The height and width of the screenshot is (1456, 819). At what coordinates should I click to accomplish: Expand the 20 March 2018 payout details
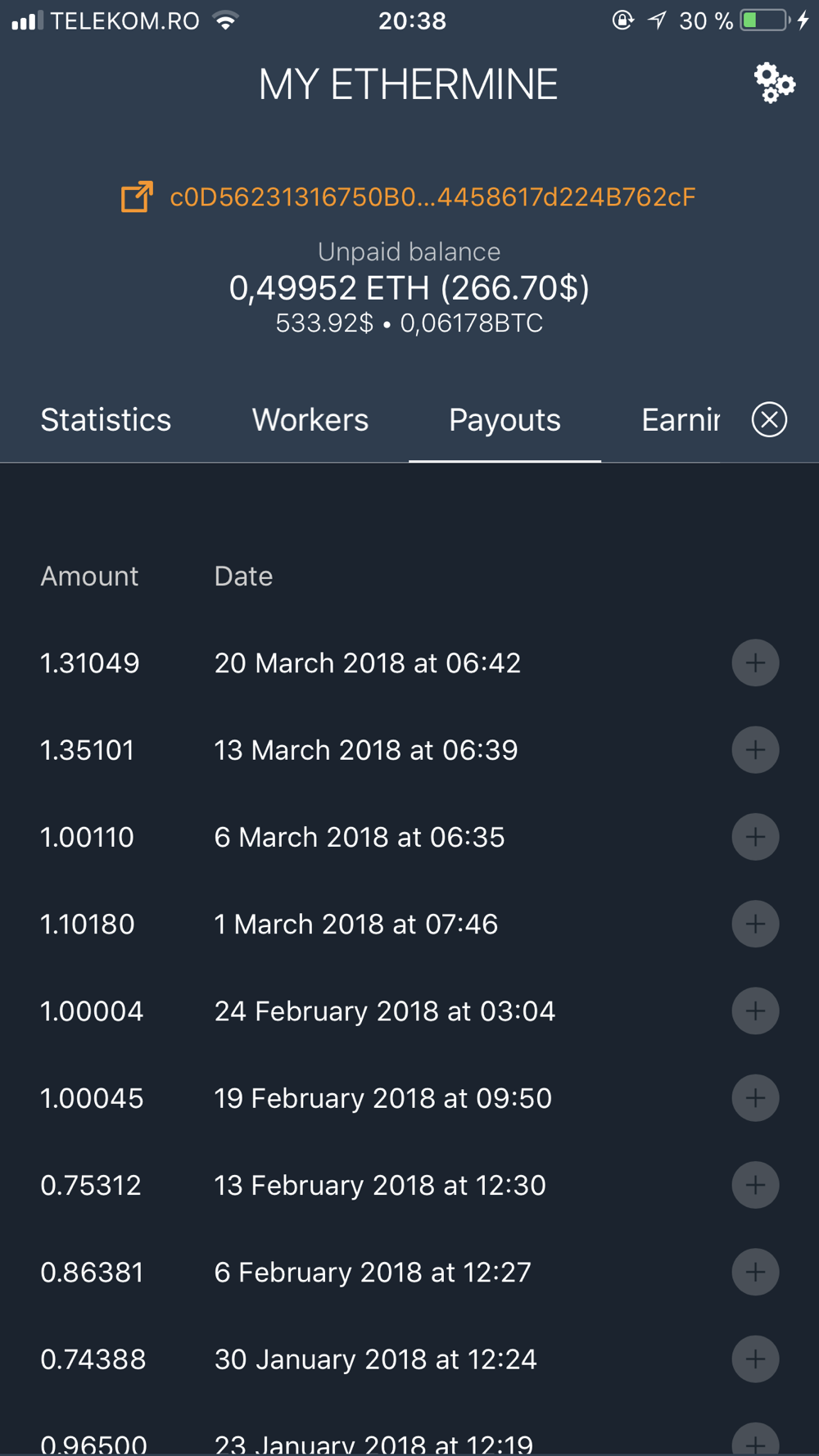(755, 662)
